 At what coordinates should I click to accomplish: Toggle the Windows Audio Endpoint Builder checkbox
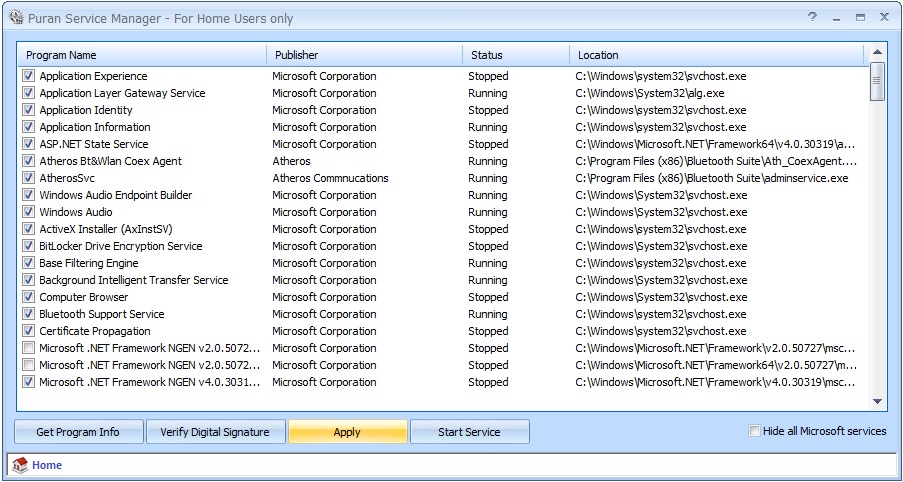(x=28, y=195)
